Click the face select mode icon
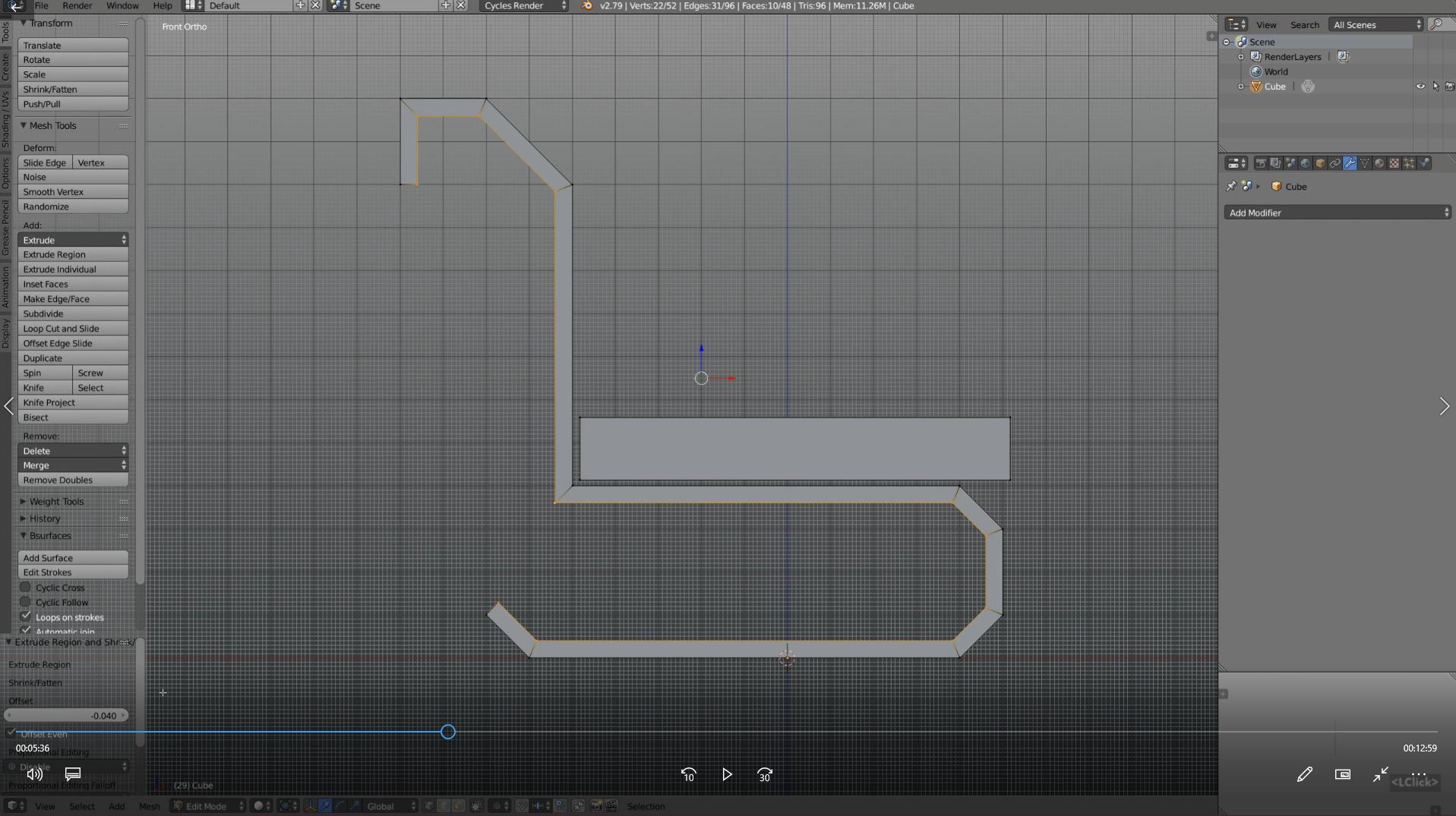Screen dimensions: 1456x816 [x=458, y=806]
